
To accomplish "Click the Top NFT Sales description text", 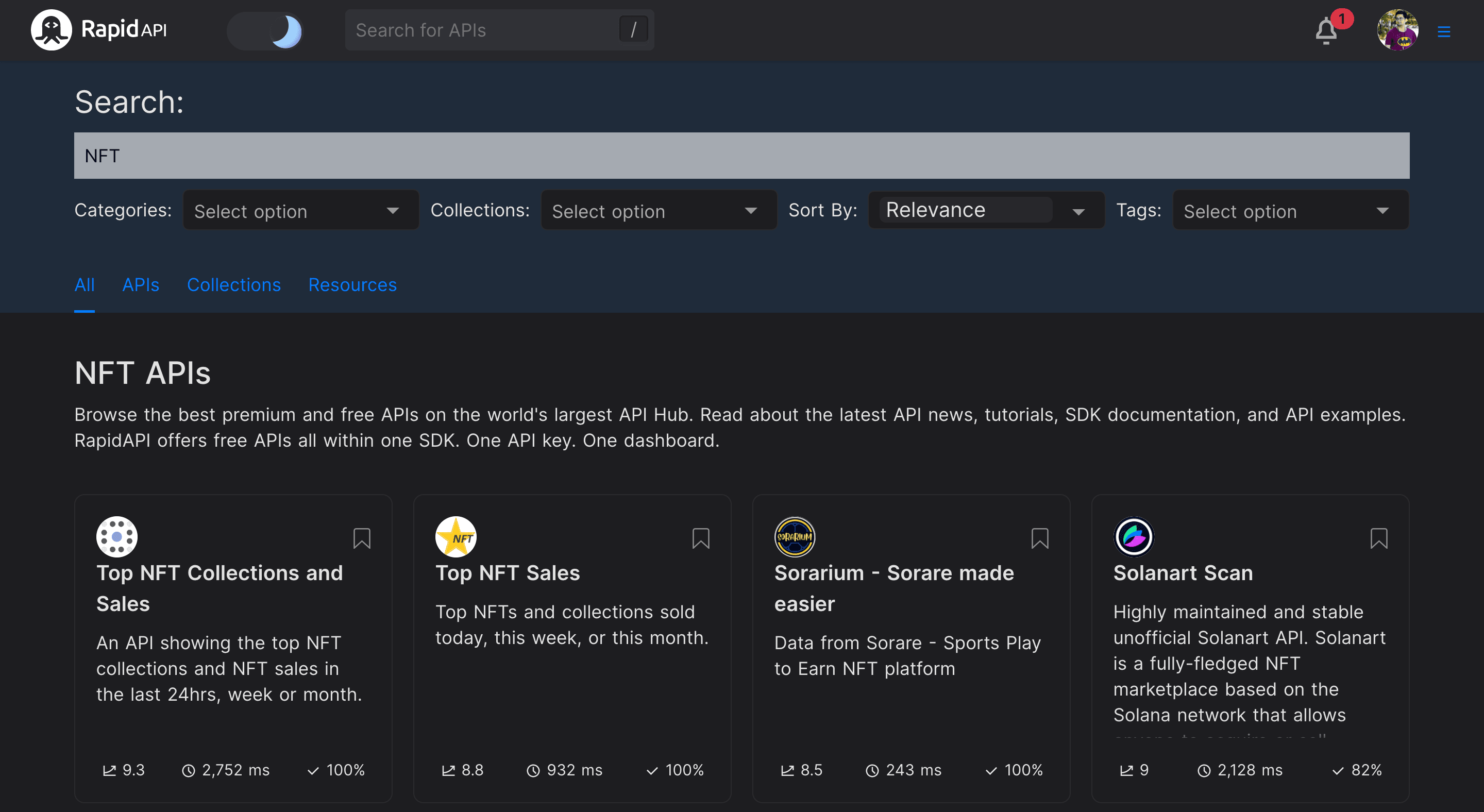I will pyautogui.click(x=571, y=625).
